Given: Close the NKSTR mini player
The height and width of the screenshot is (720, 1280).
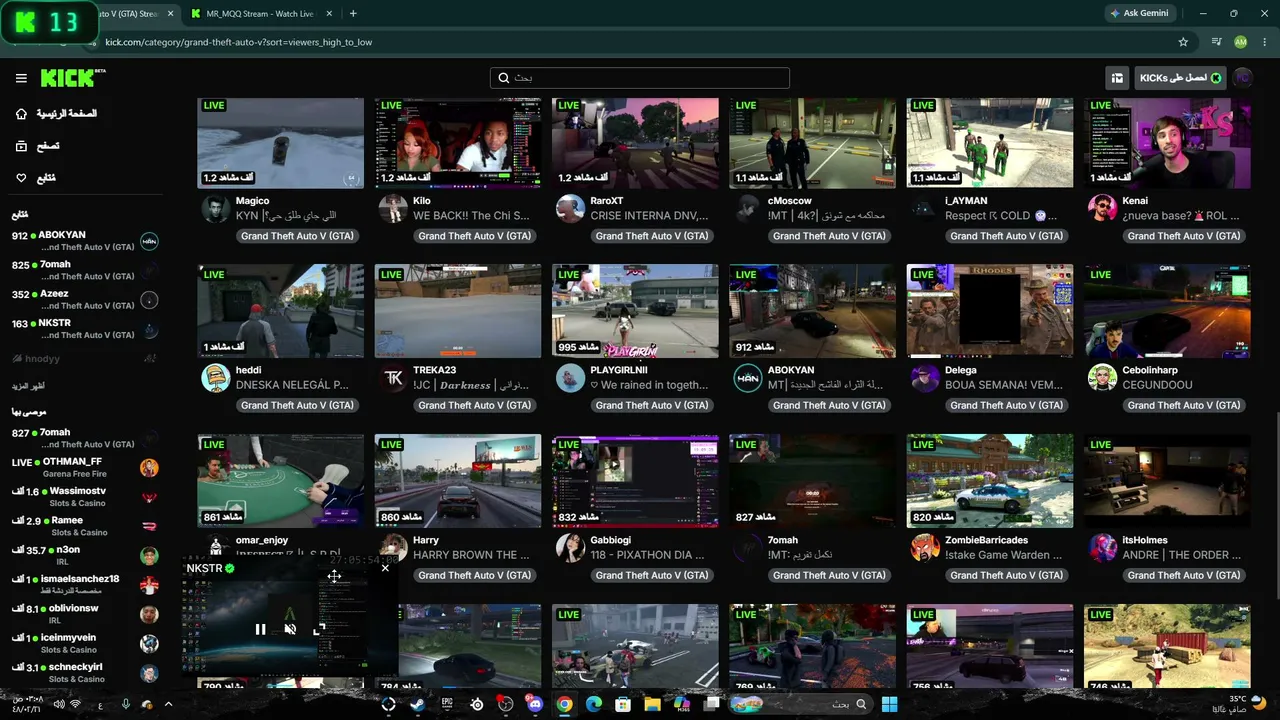Looking at the screenshot, I should [385, 568].
